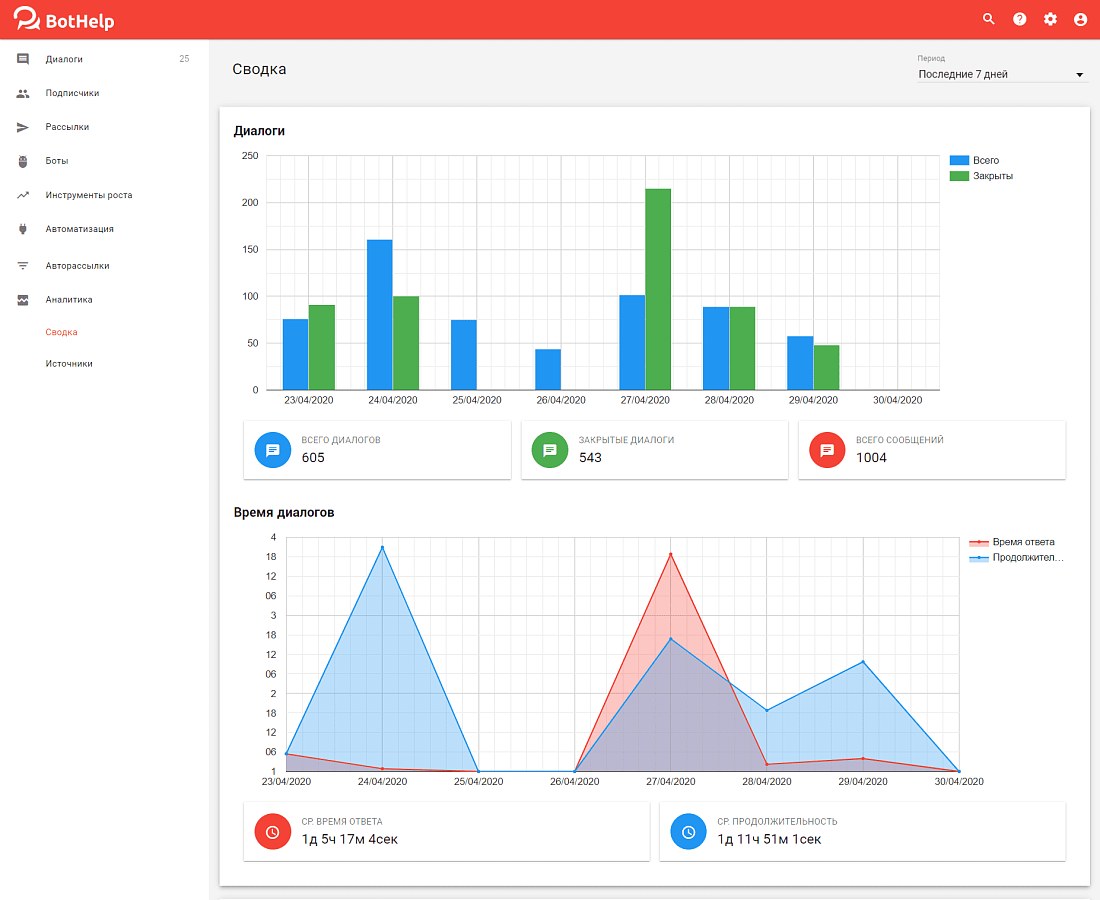Open help question mark icon
Viewport: 1100px width, 900px height.
pos(1019,19)
